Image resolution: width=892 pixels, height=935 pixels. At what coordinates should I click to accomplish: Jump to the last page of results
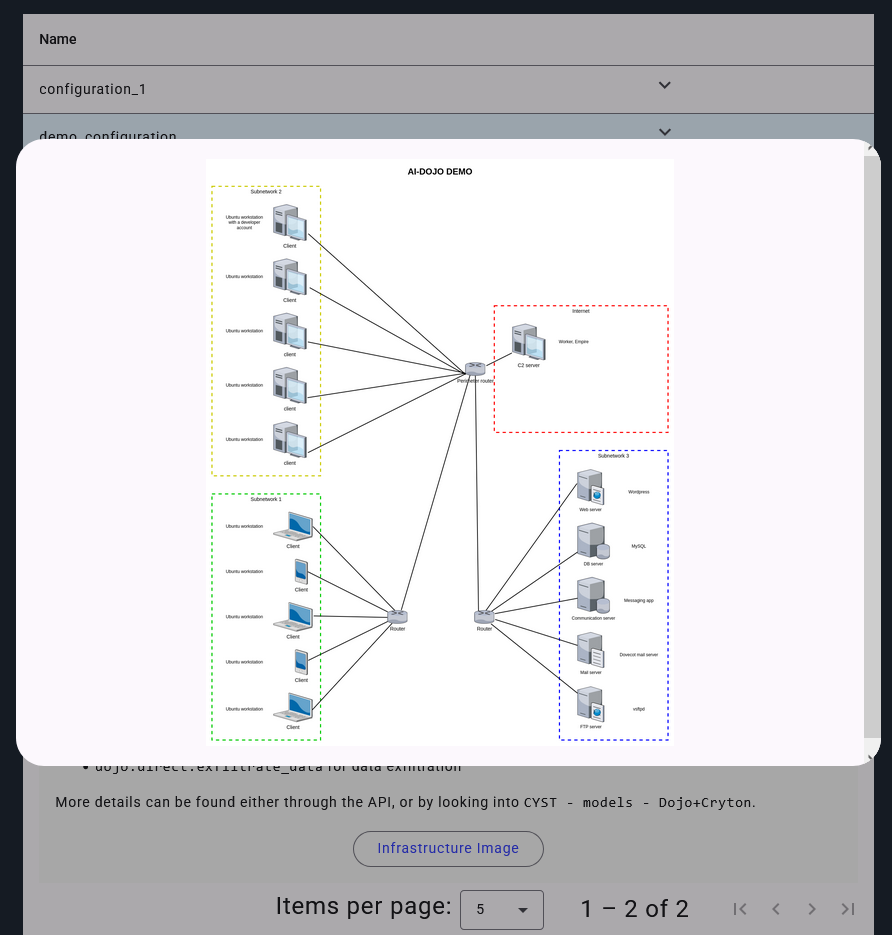(848, 909)
